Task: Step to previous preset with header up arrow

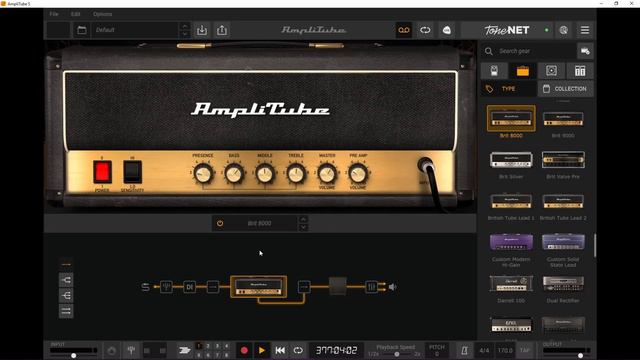Action: click(184, 26)
